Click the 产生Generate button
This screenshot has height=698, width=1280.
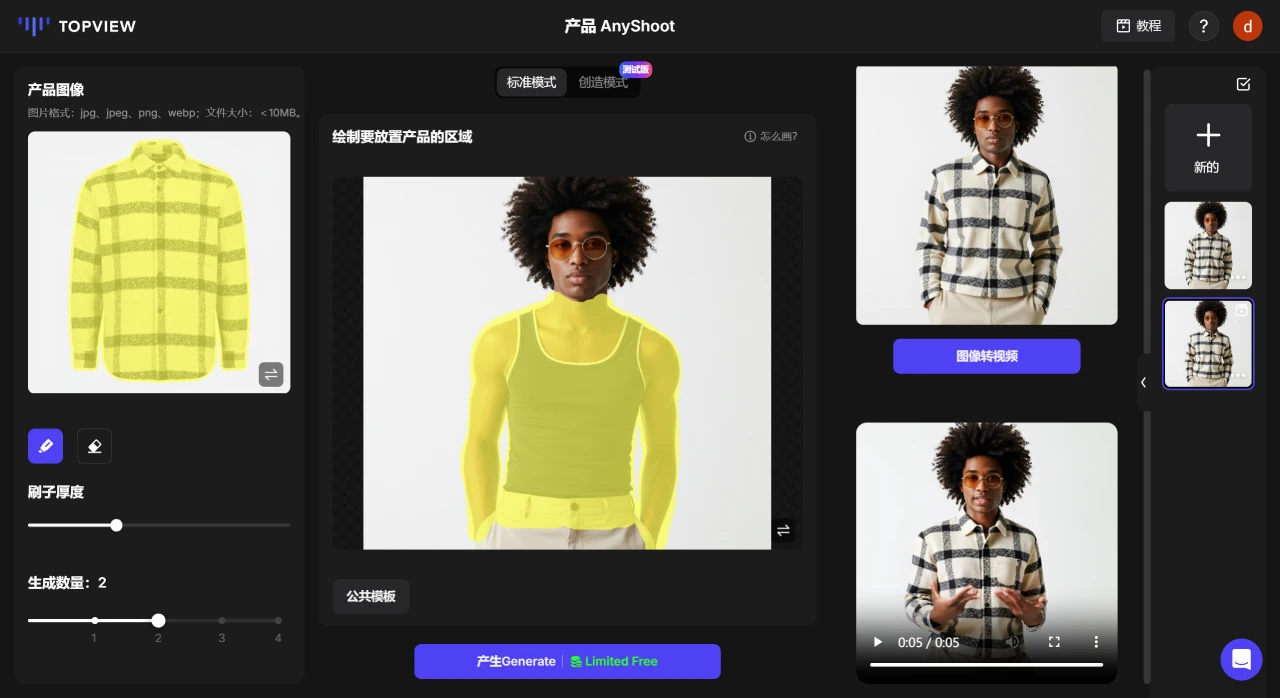pos(567,661)
